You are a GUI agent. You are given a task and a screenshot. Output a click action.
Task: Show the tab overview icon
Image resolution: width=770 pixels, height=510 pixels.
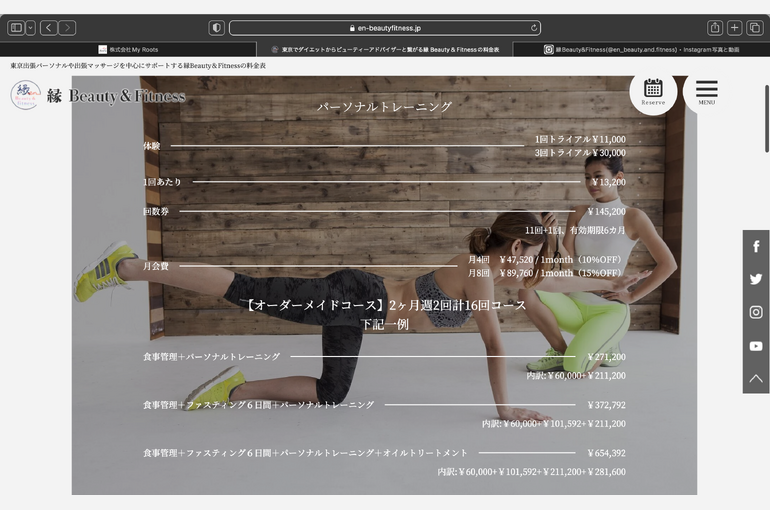point(754,27)
